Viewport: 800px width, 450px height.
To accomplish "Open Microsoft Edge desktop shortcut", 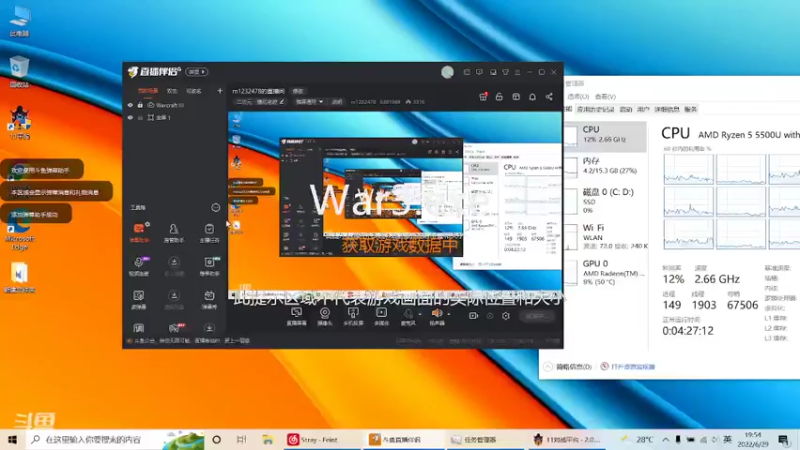I will tap(19, 236).
